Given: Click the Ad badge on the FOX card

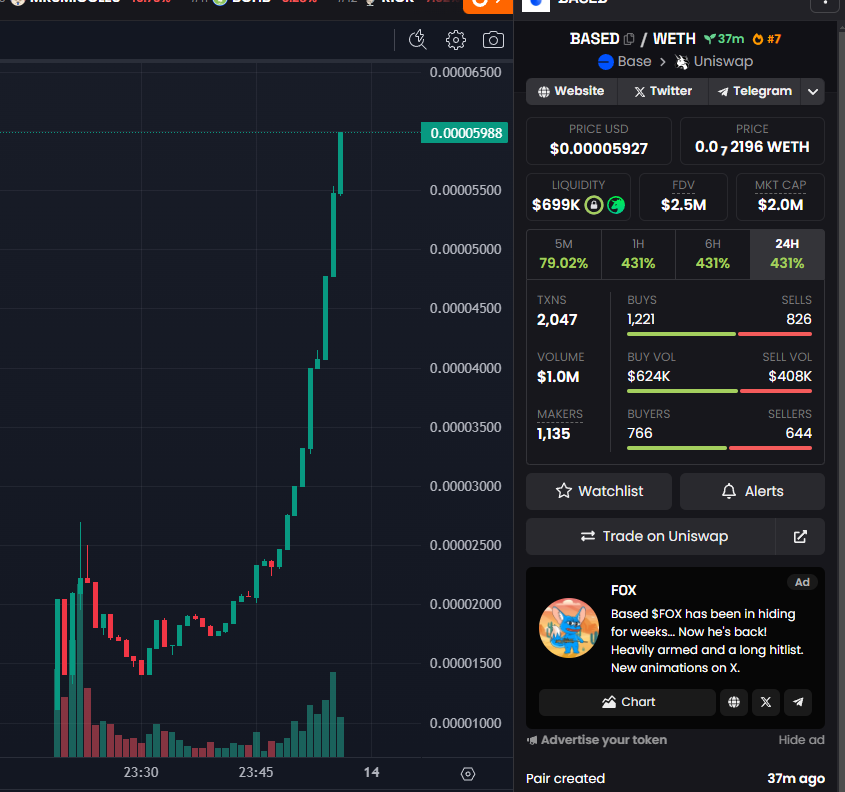Looking at the screenshot, I should pyautogui.click(x=802, y=582).
